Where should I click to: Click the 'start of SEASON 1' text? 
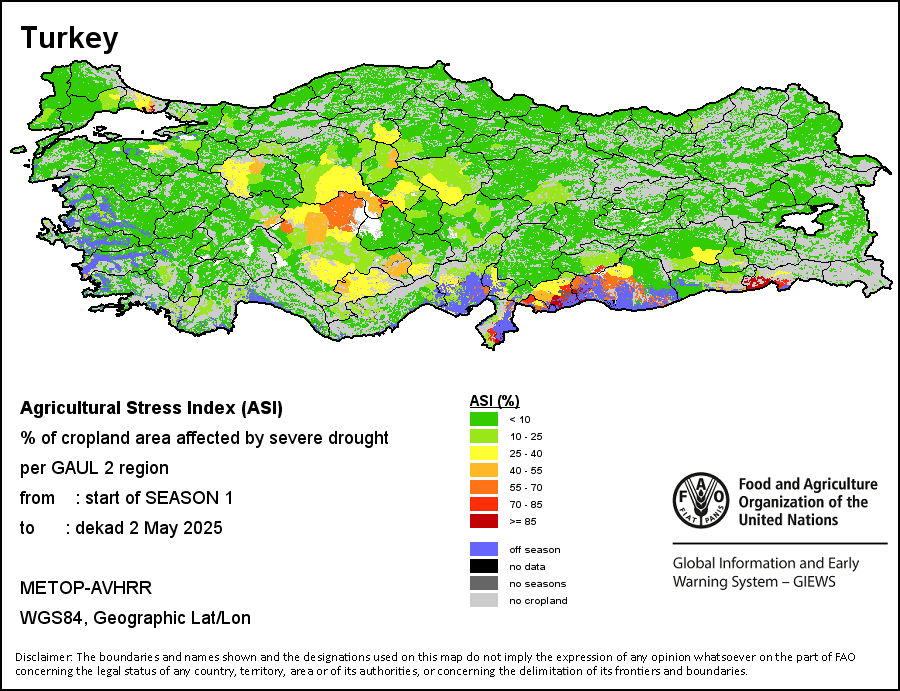coord(159,498)
